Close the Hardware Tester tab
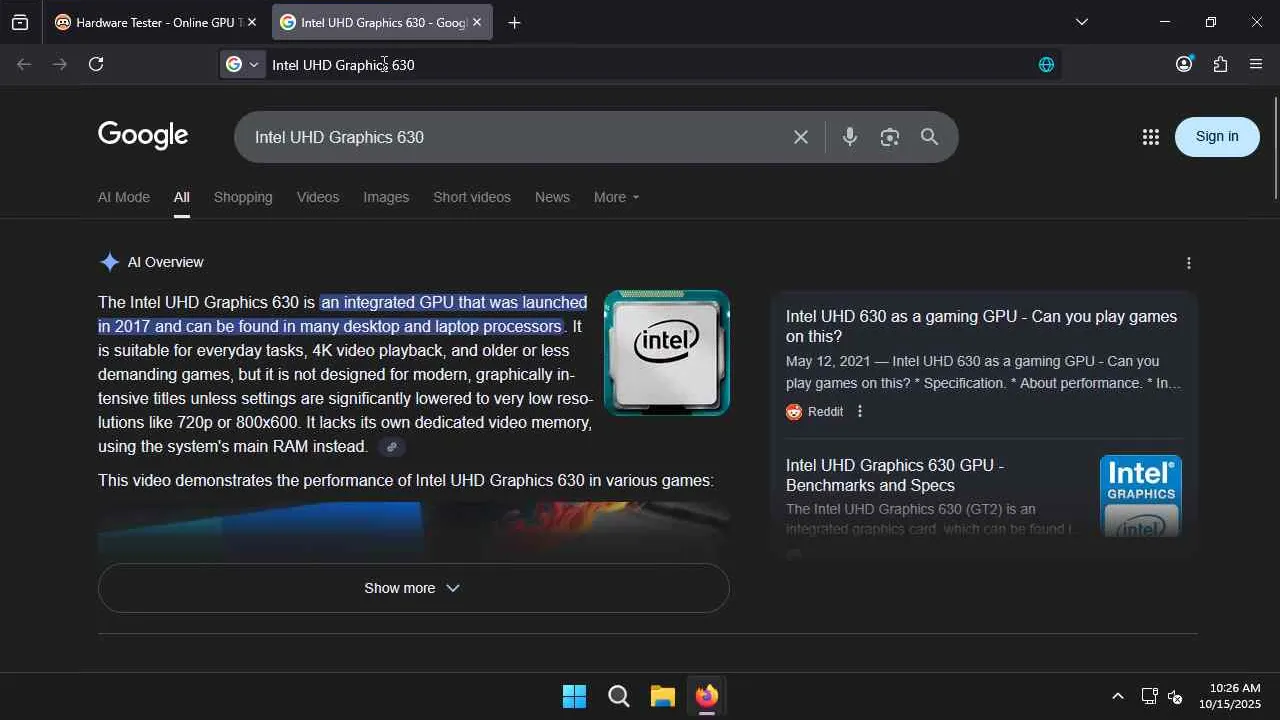Viewport: 1280px width, 720px height. 251,22
